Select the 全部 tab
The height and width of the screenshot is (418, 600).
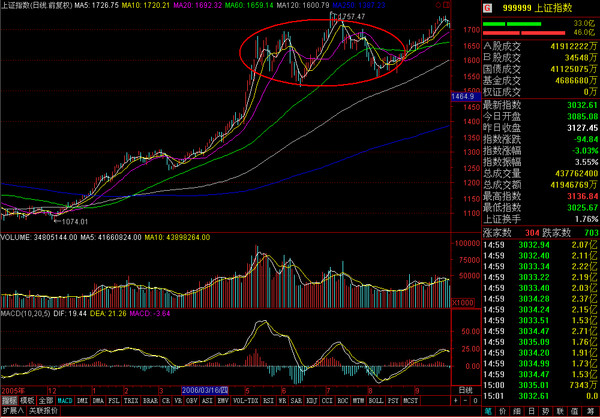46,401
